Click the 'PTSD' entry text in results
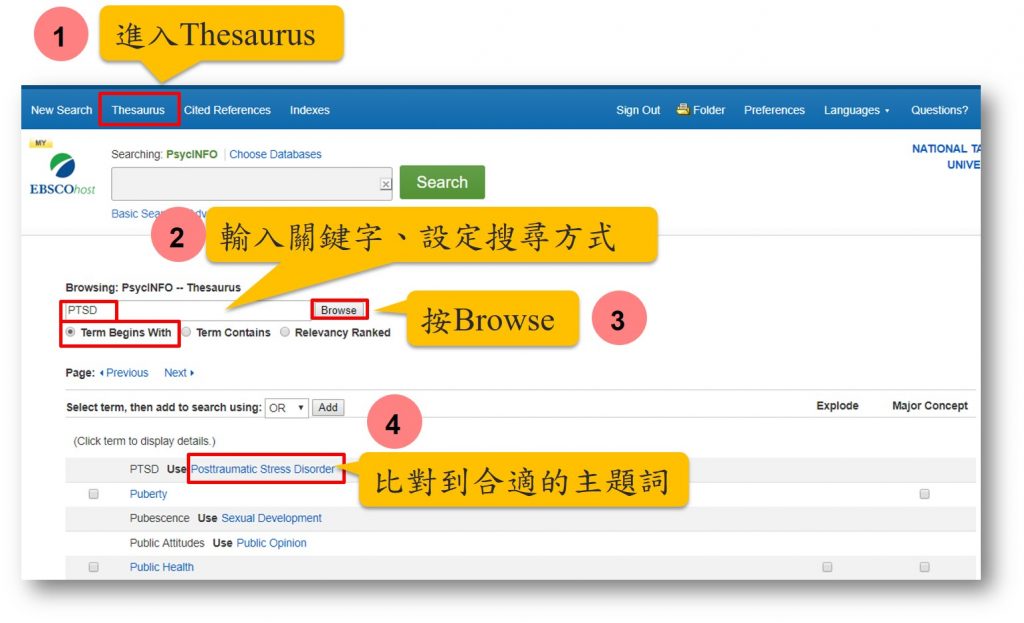 point(144,469)
